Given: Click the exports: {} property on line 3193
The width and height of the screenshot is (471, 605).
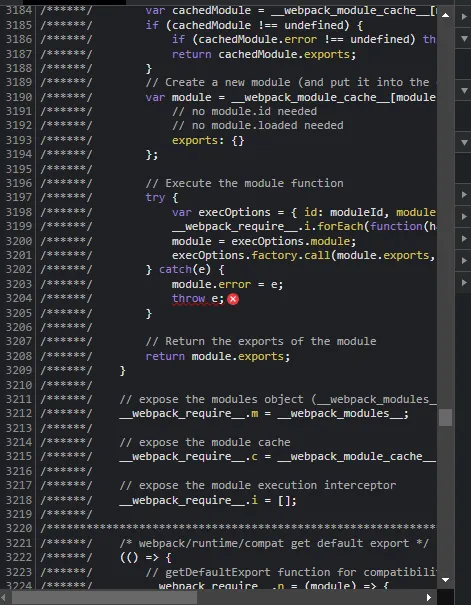Looking at the screenshot, I should point(208,140).
